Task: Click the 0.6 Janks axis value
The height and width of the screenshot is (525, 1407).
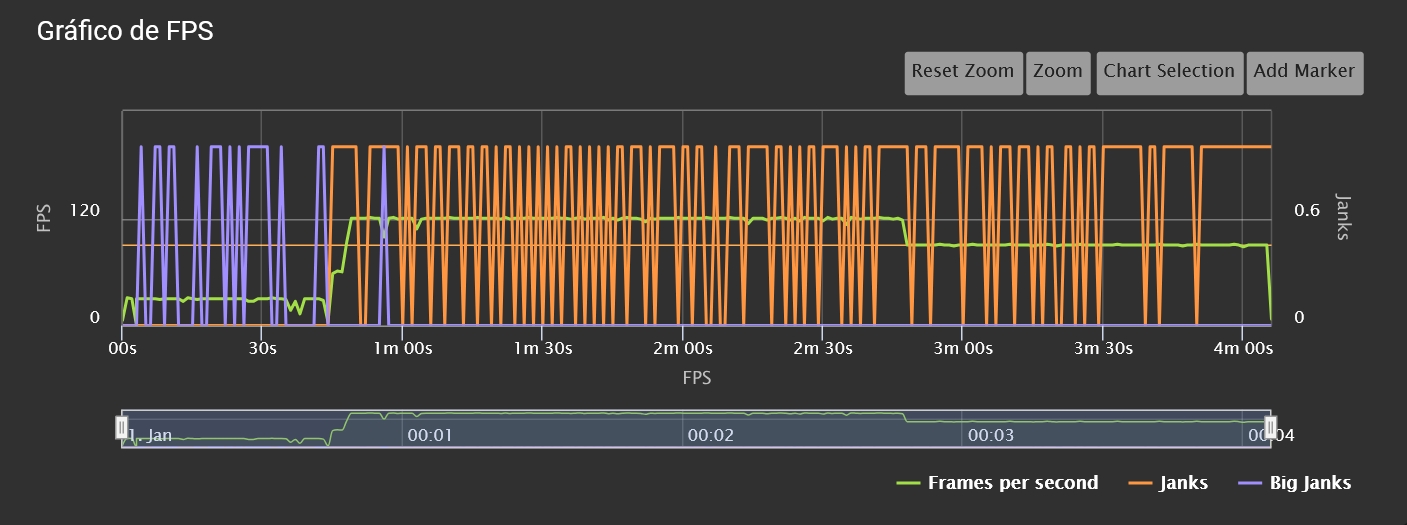Action: 1307,211
